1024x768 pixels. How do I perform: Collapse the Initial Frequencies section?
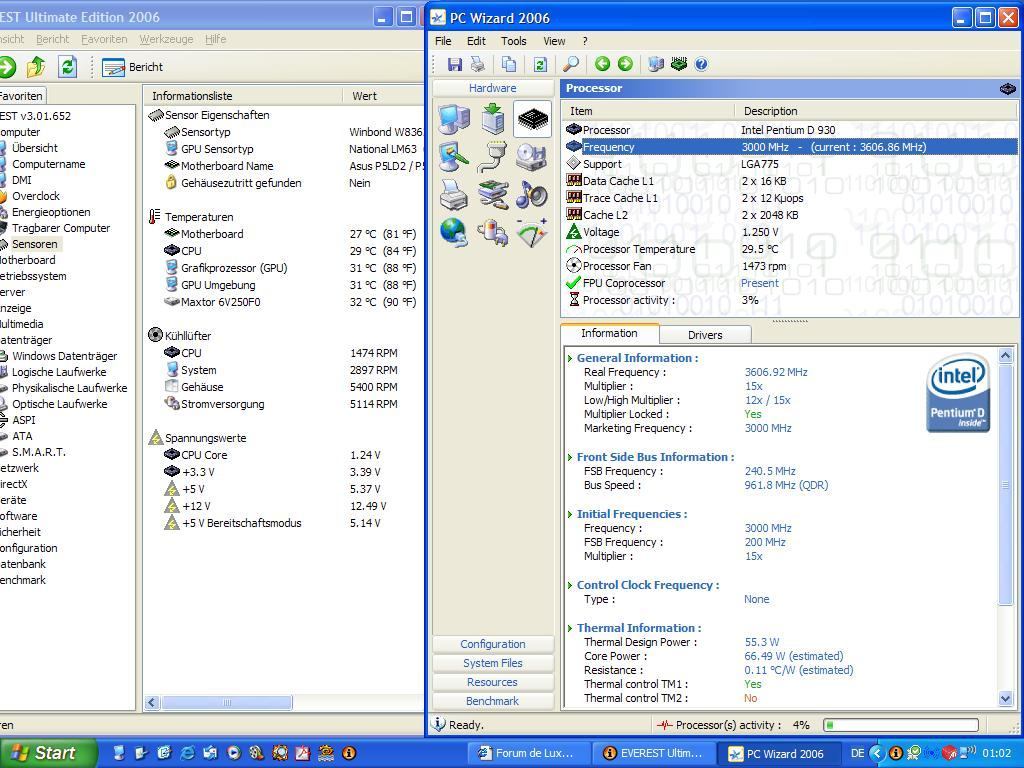pos(570,515)
